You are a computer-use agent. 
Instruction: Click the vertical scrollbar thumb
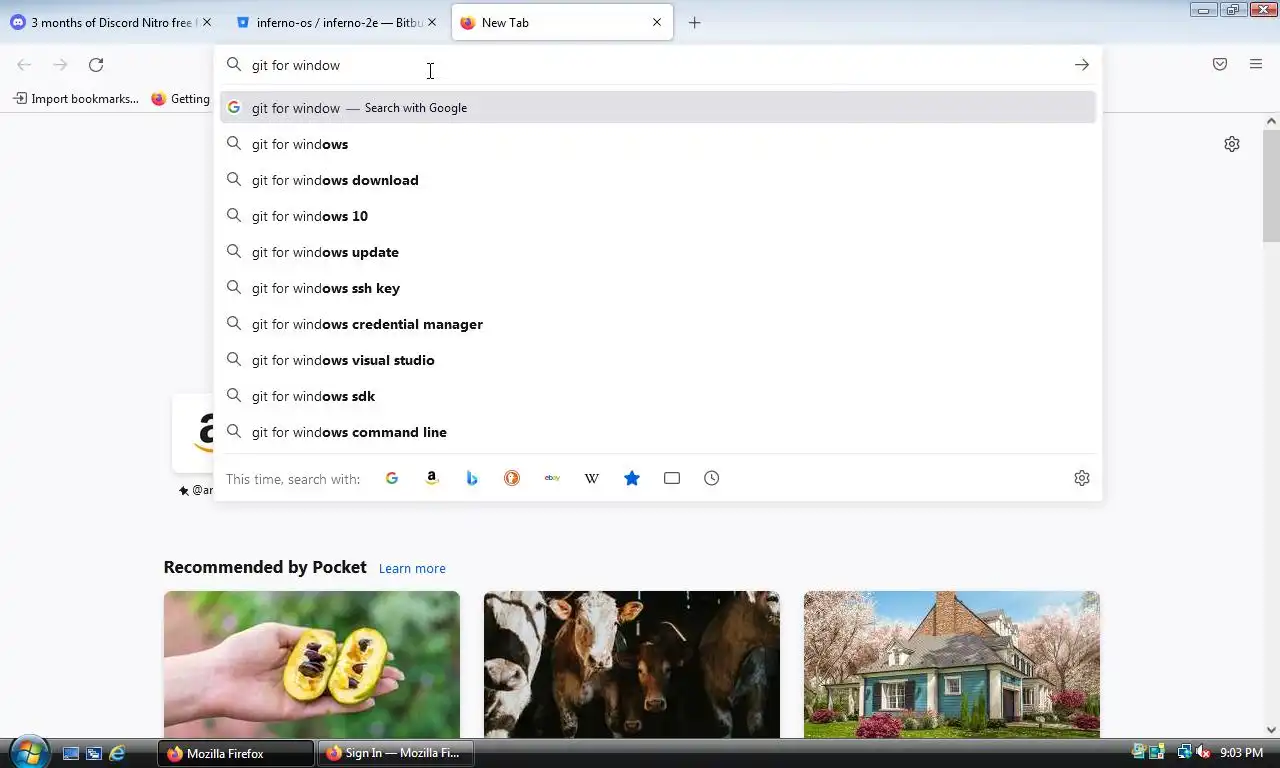[x=1271, y=185]
